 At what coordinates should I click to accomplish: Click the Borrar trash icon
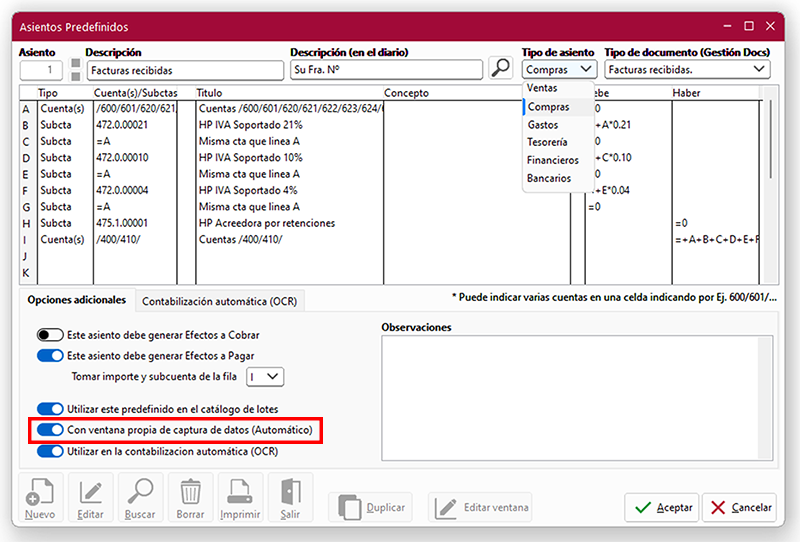[190, 497]
